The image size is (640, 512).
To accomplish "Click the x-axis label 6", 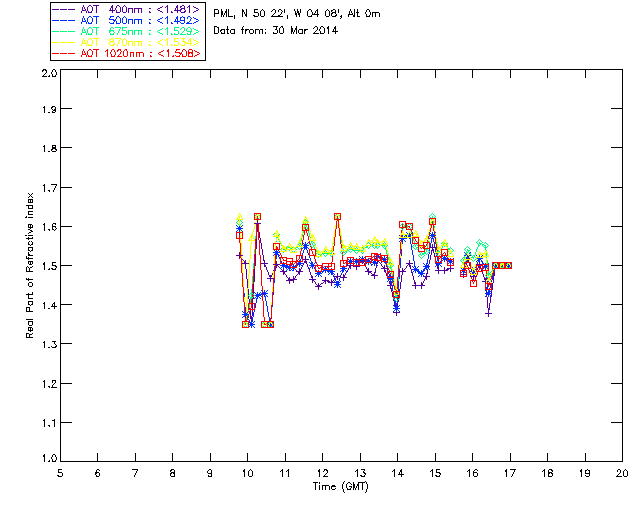I will [98, 473].
